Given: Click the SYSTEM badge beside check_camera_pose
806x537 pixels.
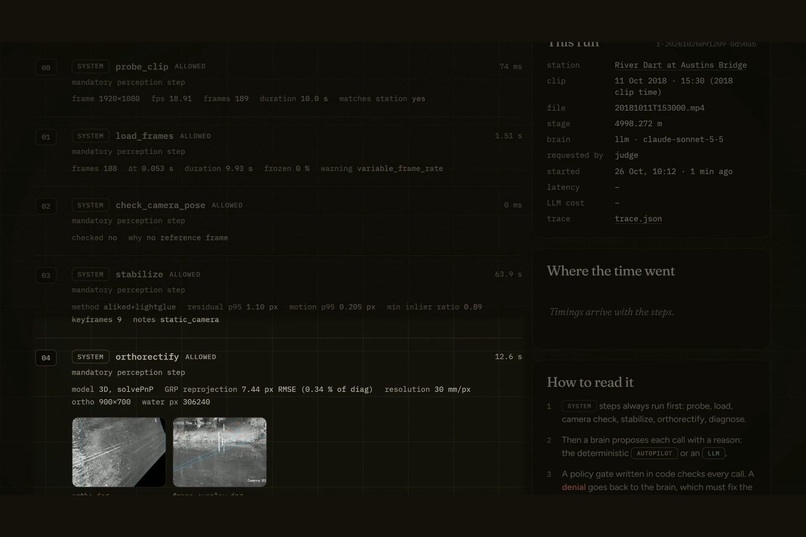Looking at the screenshot, I should tap(90, 205).
